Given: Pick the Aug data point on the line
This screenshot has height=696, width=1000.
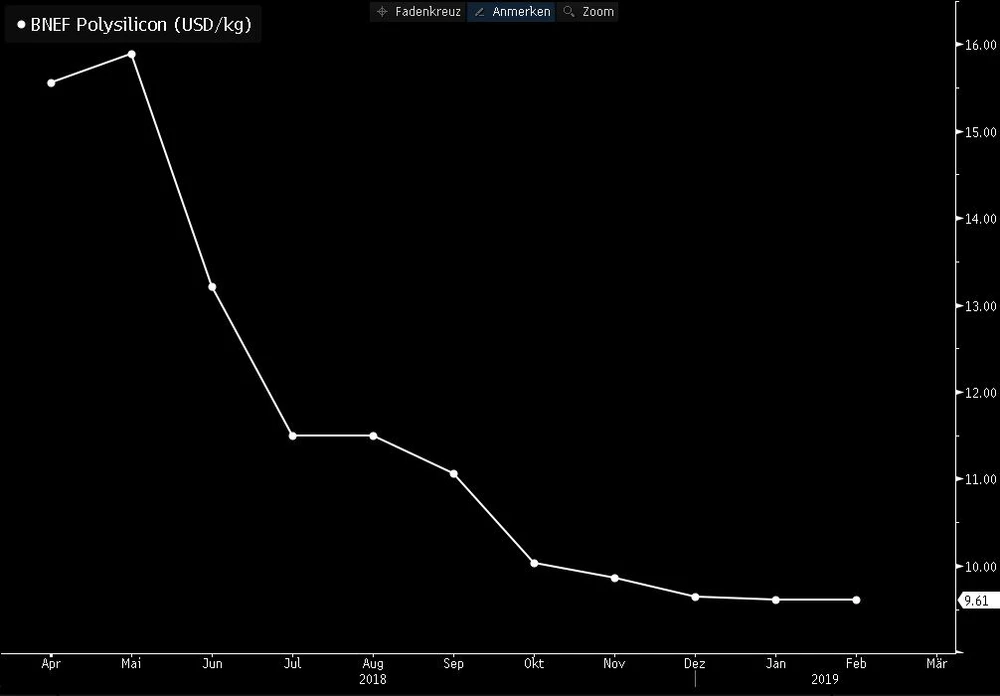Looking at the screenshot, I should [x=373, y=436].
